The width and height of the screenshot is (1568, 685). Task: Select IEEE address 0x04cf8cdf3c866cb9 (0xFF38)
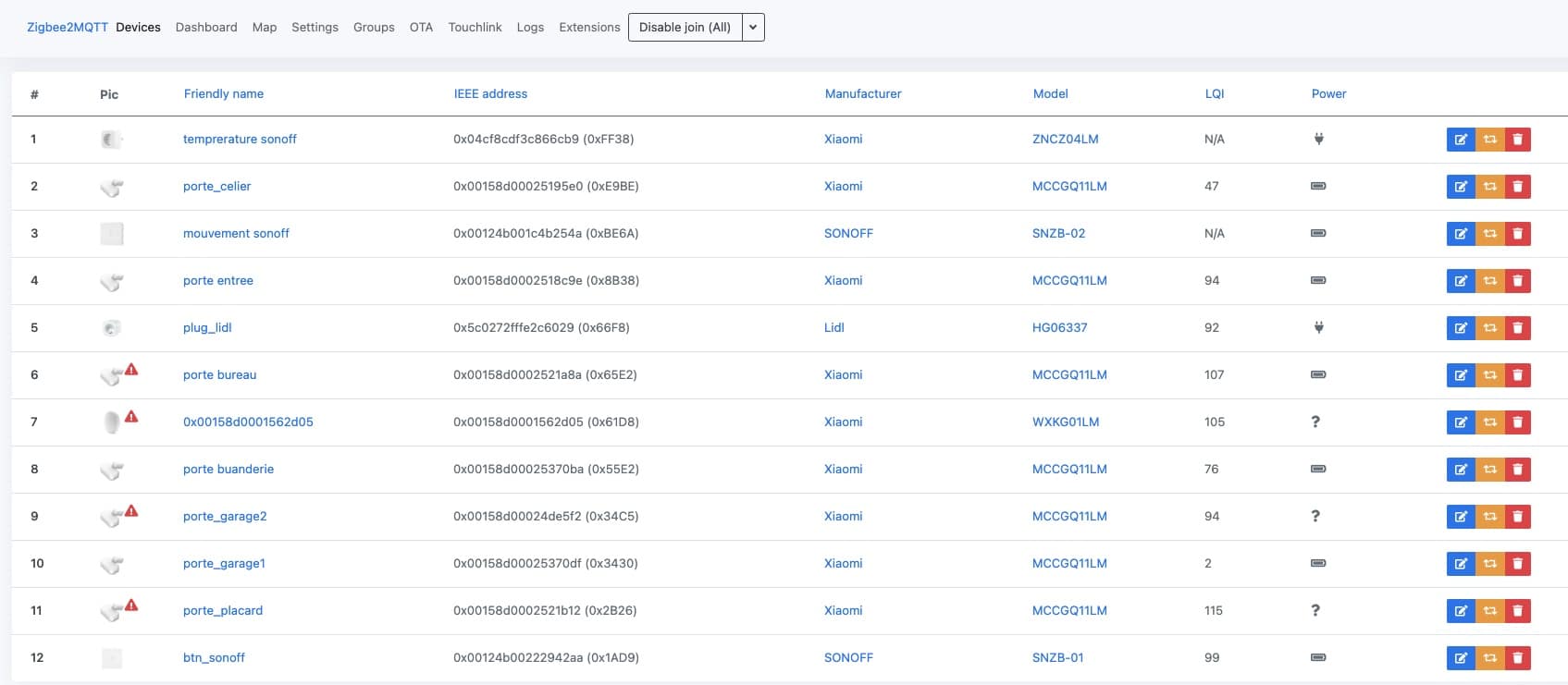pyautogui.click(x=543, y=139)
